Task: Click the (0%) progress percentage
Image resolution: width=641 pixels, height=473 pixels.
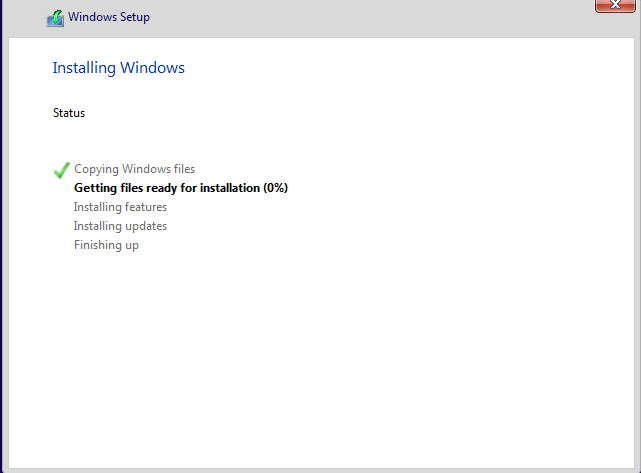Action: pyautogui.click(x=276, y=188)
